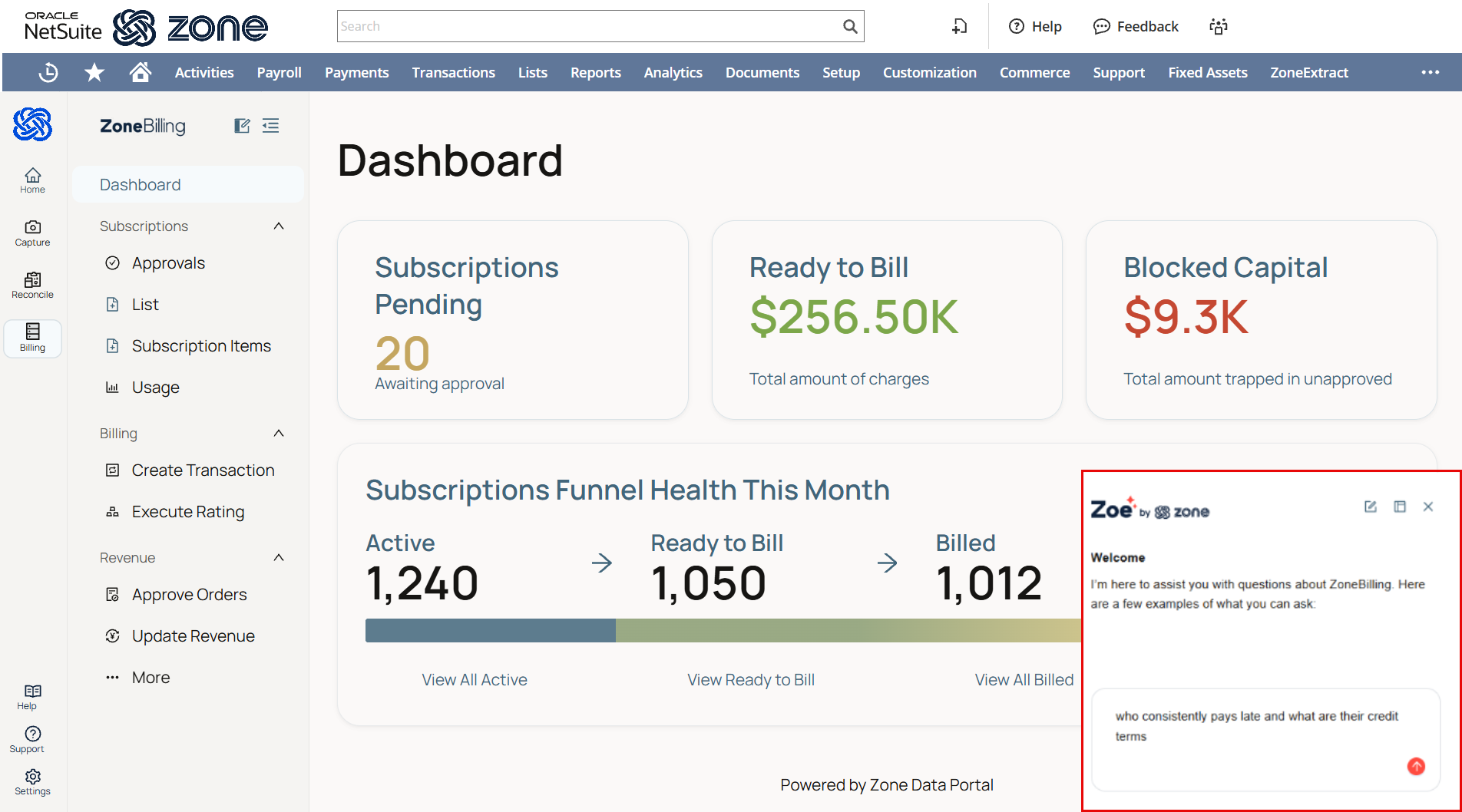Open the recent records history icon
Screen dimensions: 1462x812
coord(48,72)
